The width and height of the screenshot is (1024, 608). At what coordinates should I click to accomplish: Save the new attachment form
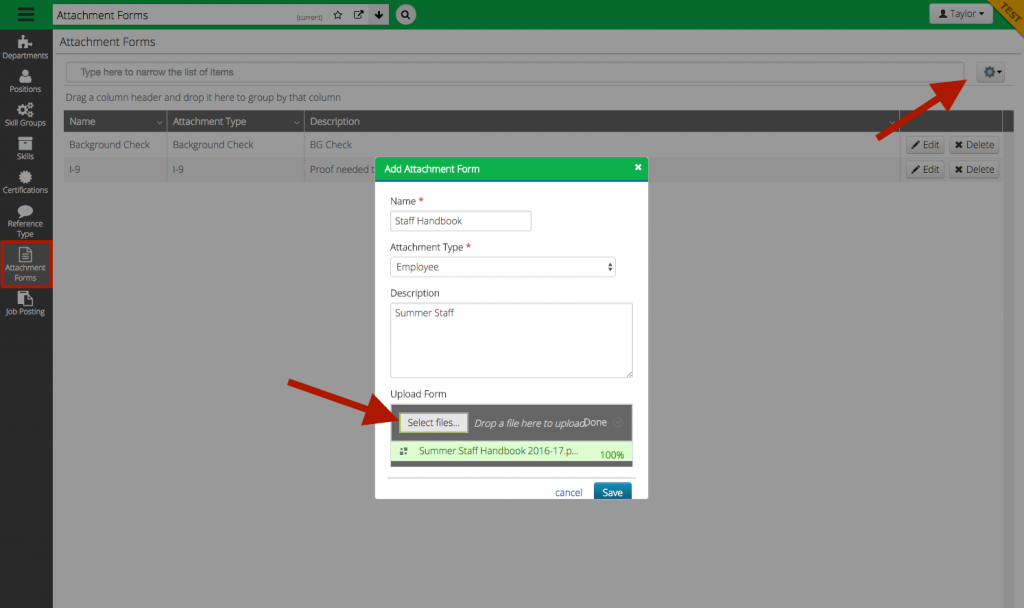pos(612,491)
